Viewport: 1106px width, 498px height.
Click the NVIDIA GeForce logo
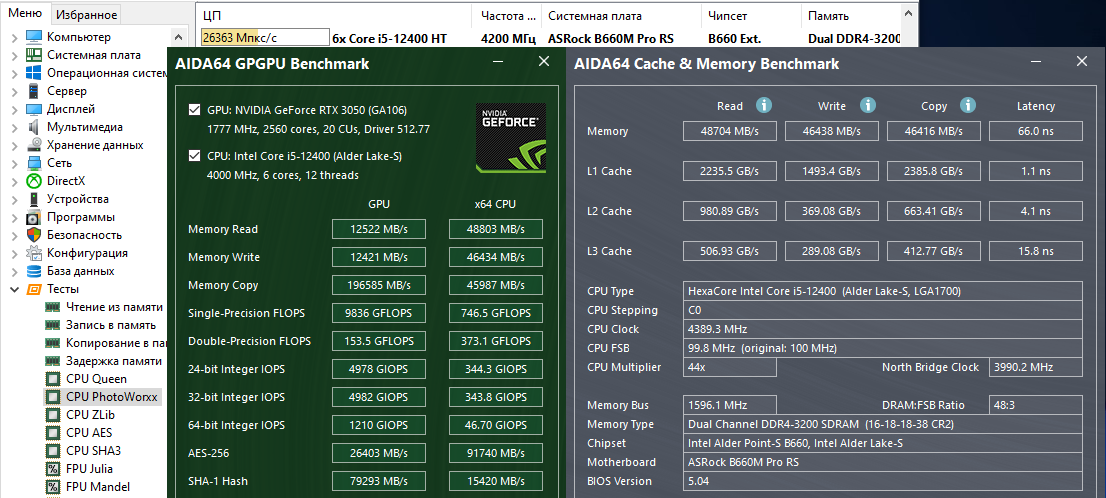[x=511, y=138]
